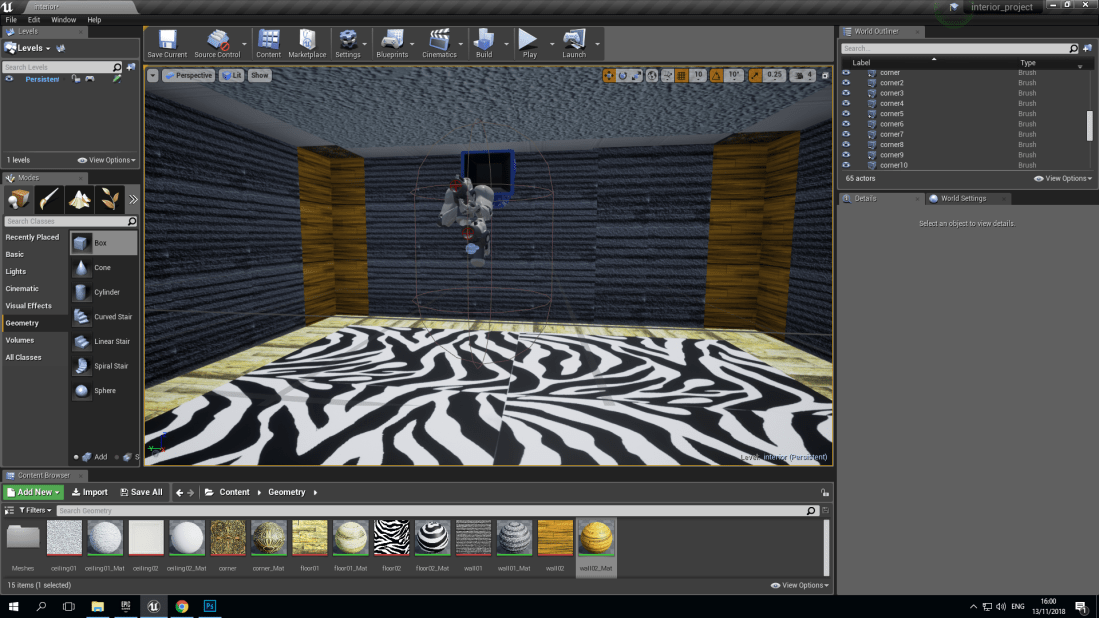Switch to the World Settings tab
Viewport: 1099px width, 618px height.
point(963,198)
